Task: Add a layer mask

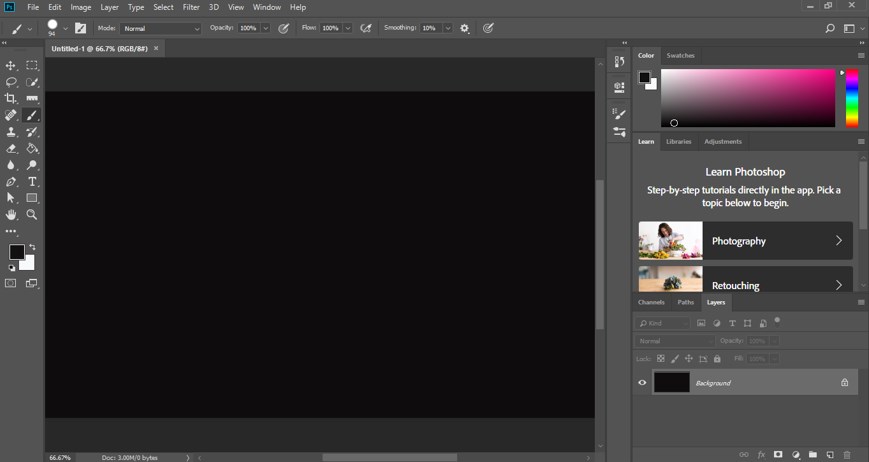Action: [778, 455]
